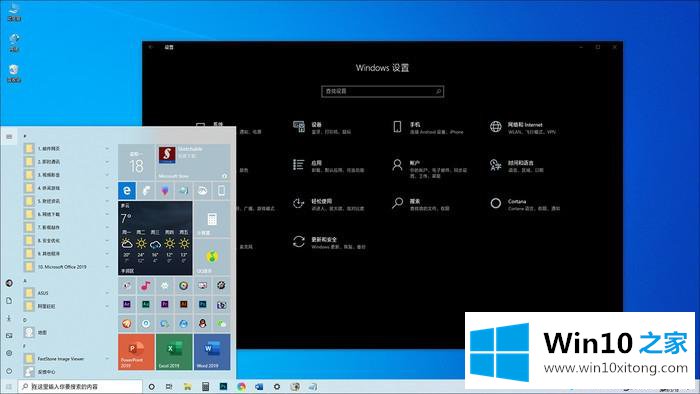Open the This PC desktop icon
Screen dimensions: 700x394
14,12
